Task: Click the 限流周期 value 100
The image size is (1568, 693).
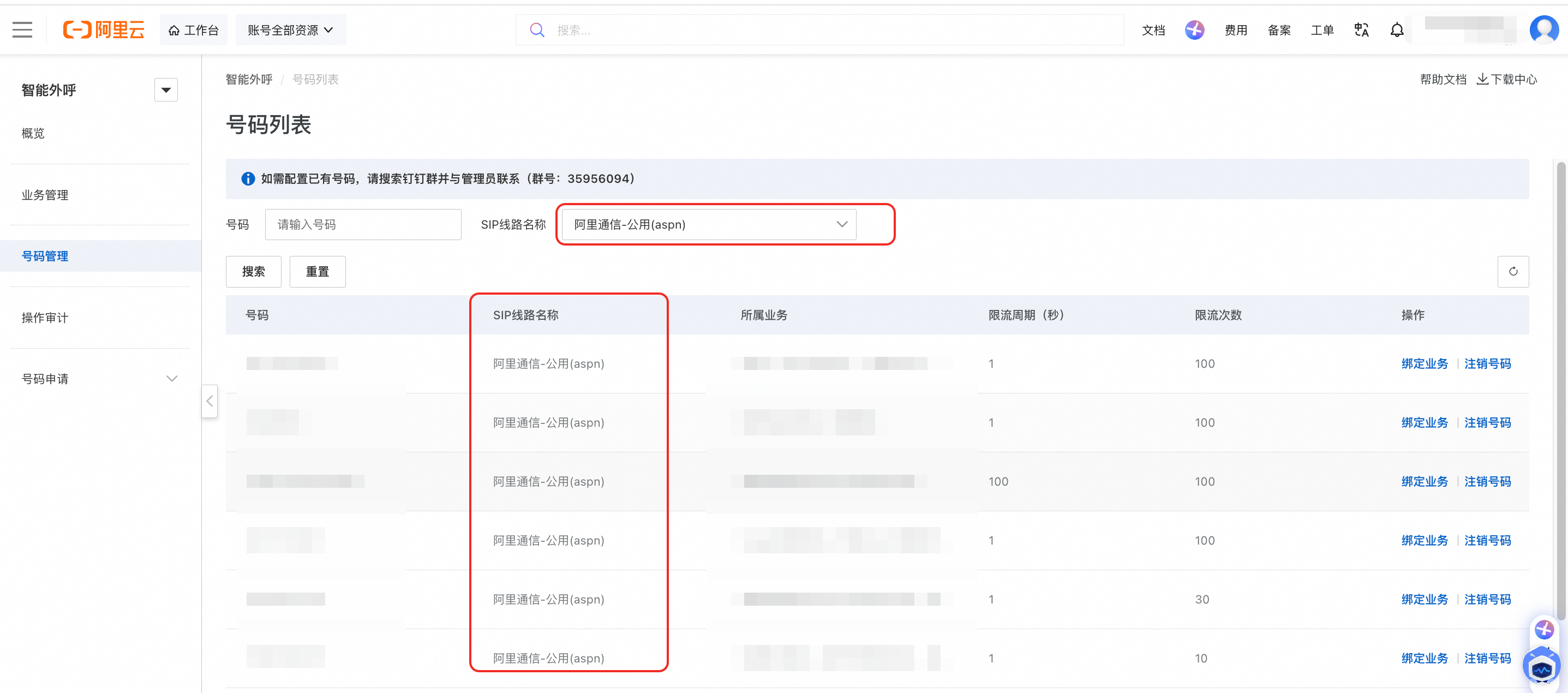Action: [998, 482]
